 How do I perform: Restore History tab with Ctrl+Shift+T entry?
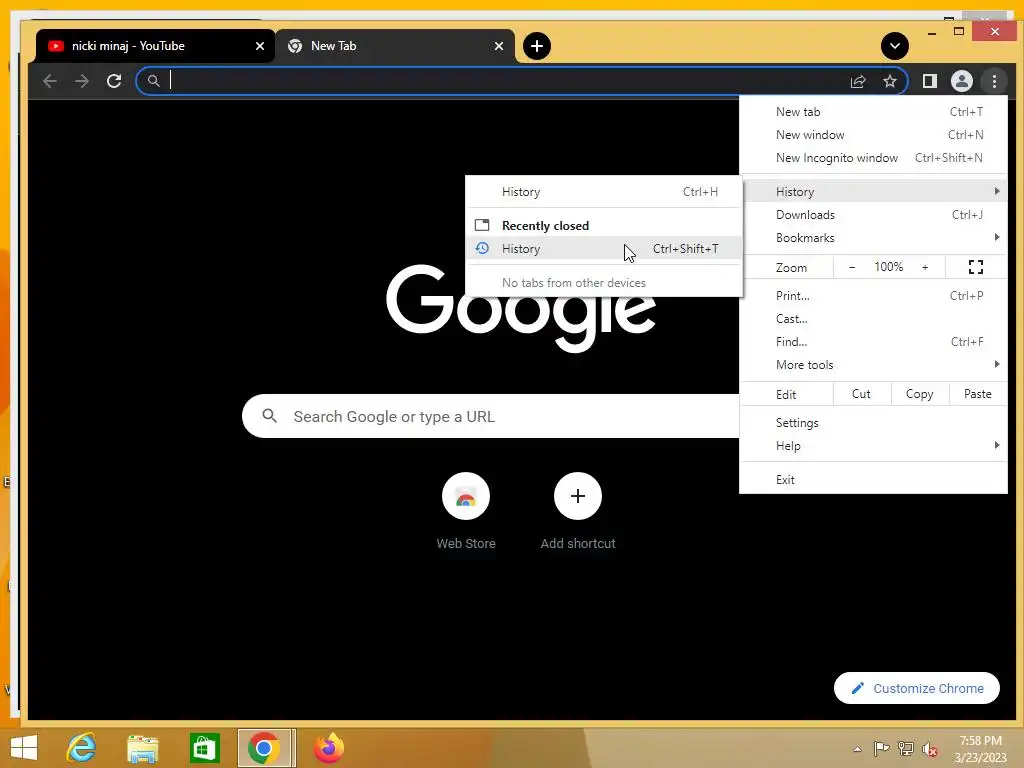point(603,248)
